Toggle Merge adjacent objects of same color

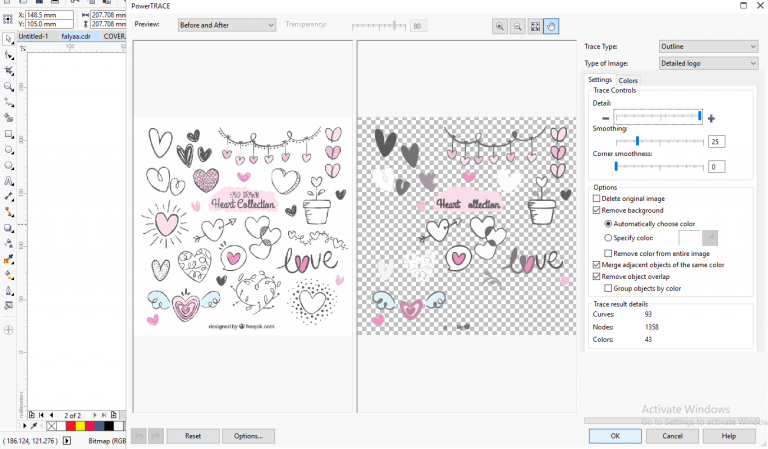click(x=596, y=264)
